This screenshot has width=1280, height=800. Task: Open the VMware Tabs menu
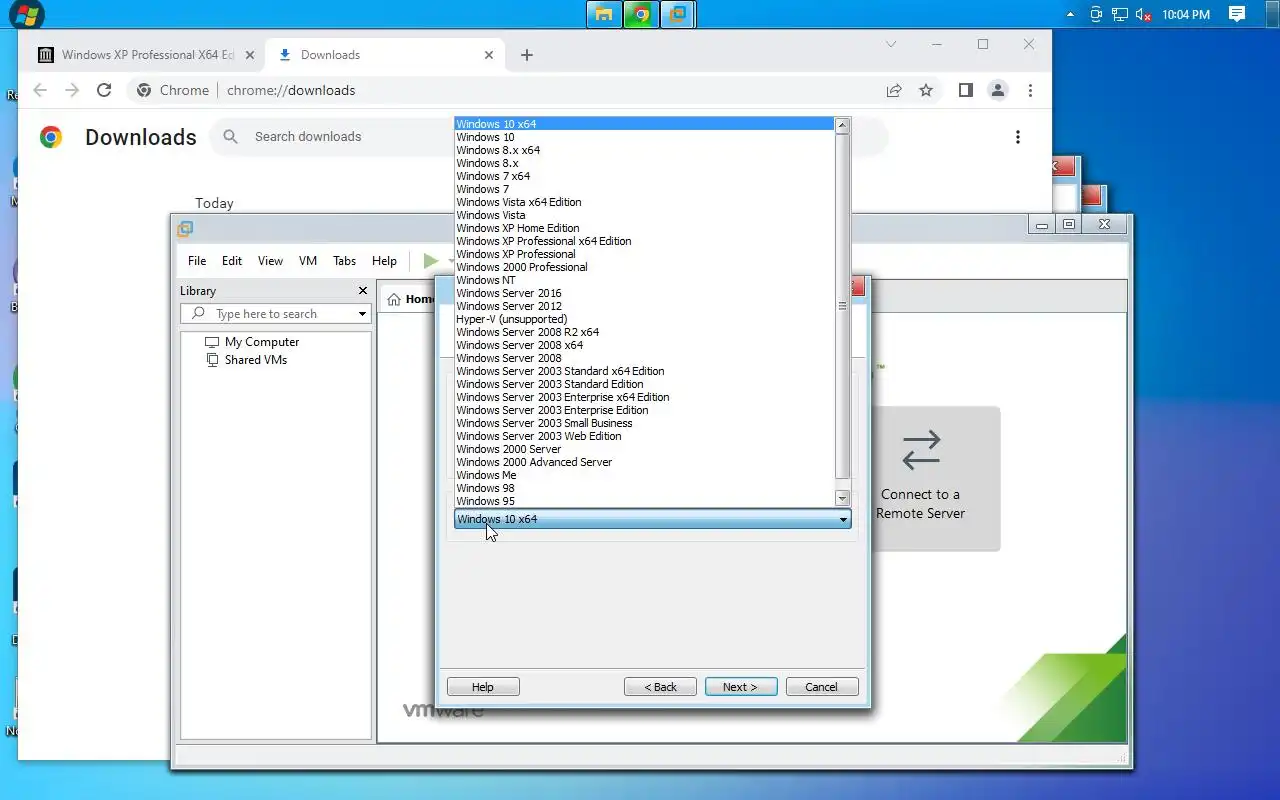click(x=344, y=261)
